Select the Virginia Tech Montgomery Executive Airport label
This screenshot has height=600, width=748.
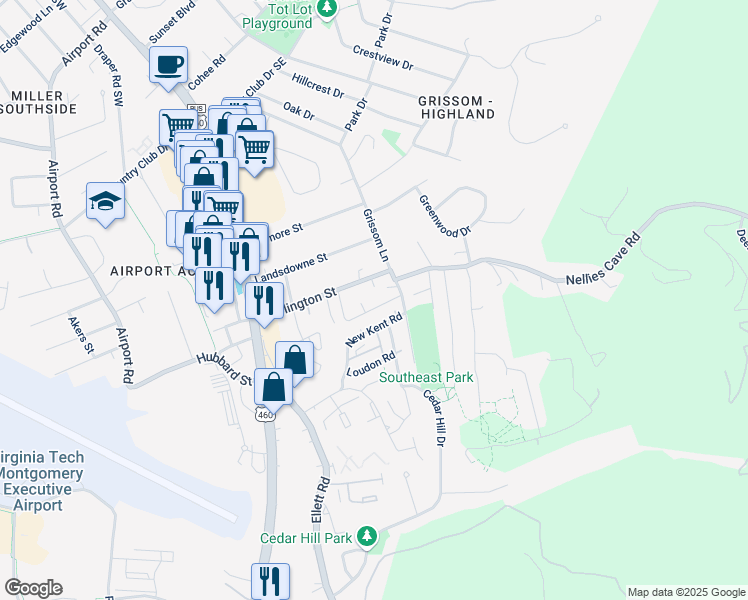[x=41, y=481]
